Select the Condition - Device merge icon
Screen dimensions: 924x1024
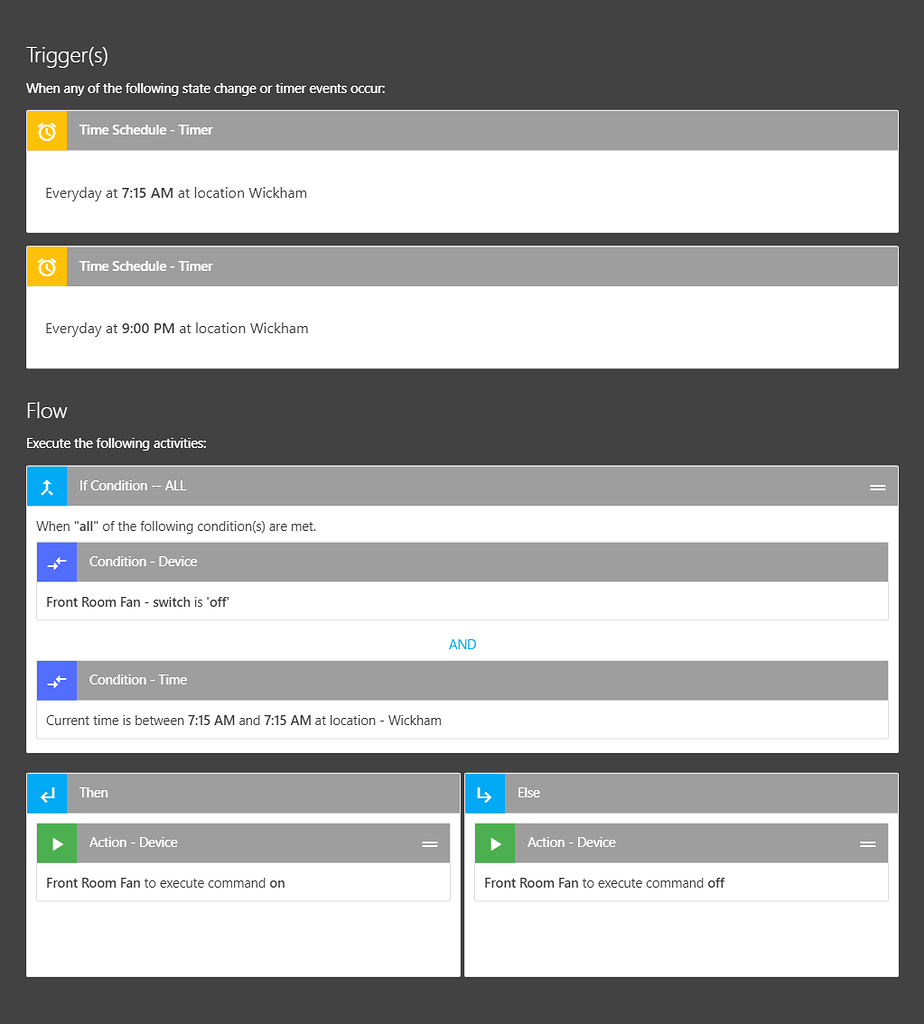point(56,561)
